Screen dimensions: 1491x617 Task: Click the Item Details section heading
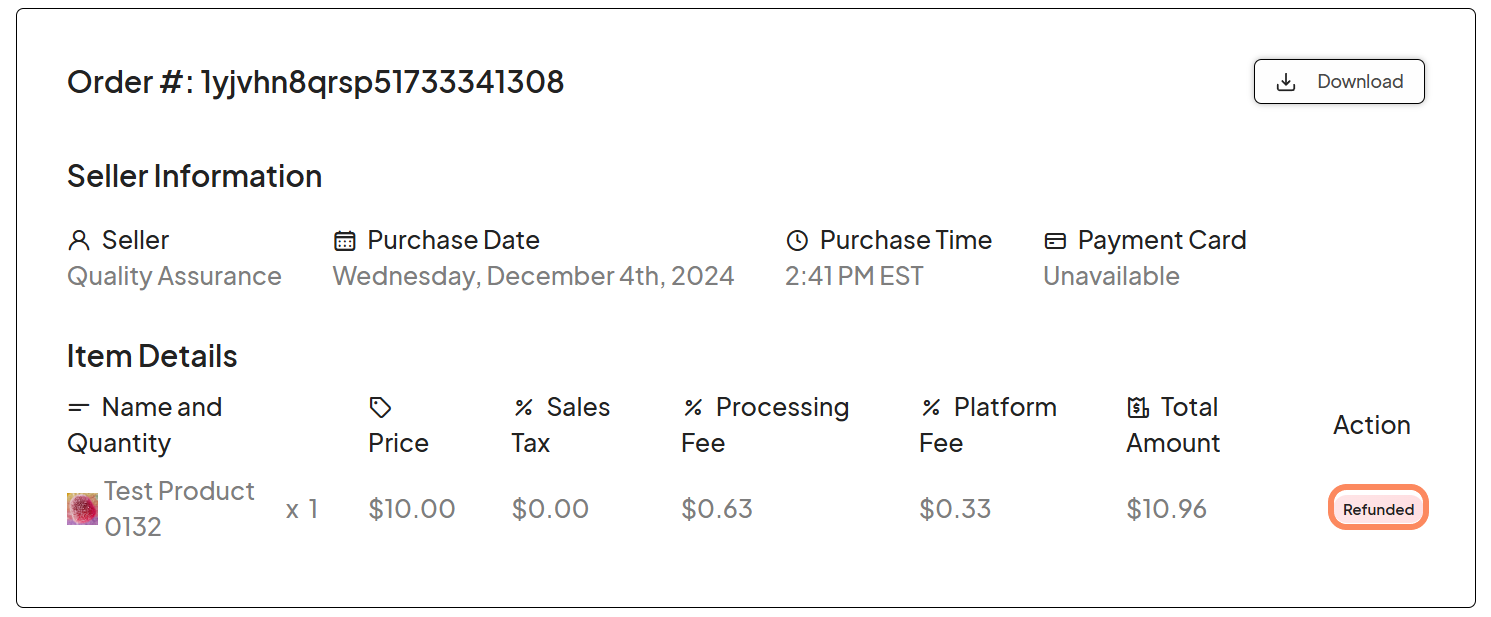[x=151, y=356]
